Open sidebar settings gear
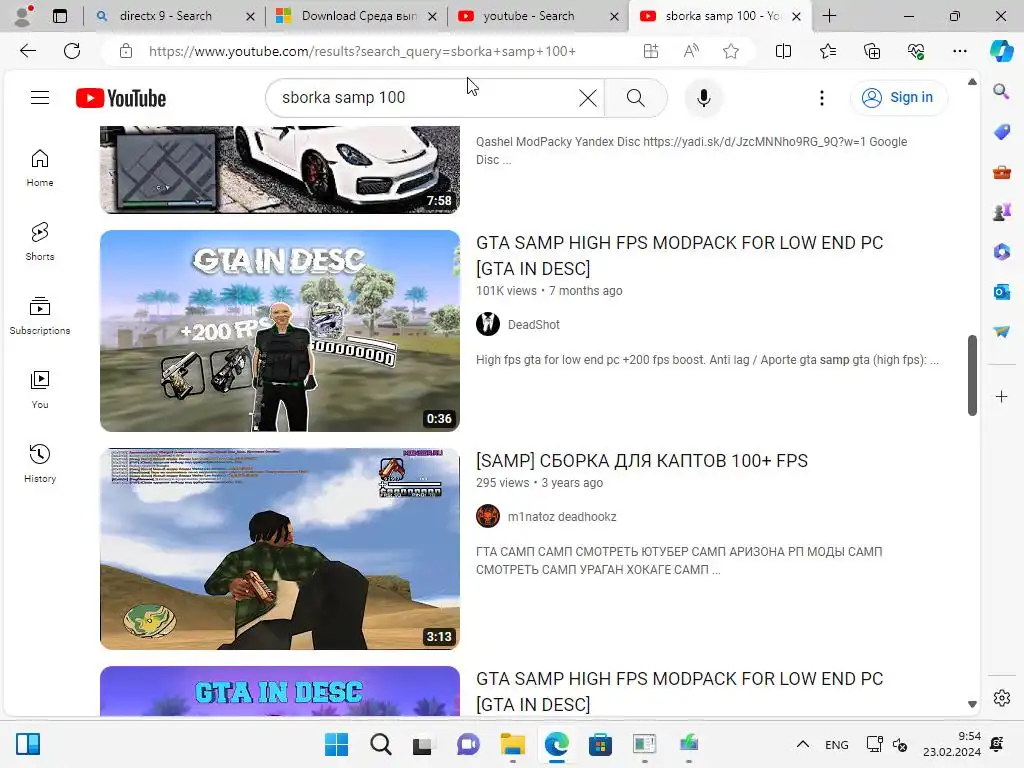The height and width of the screenshot is (768, 1024). (x=1001, y=698)
